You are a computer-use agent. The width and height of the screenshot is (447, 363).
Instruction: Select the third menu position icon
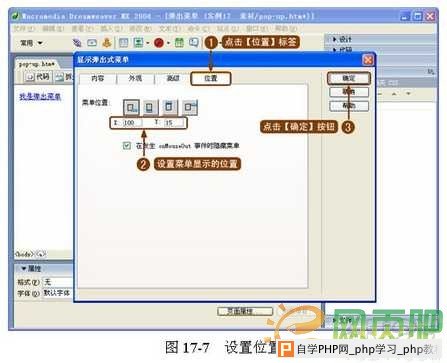(x=169, y=107)
